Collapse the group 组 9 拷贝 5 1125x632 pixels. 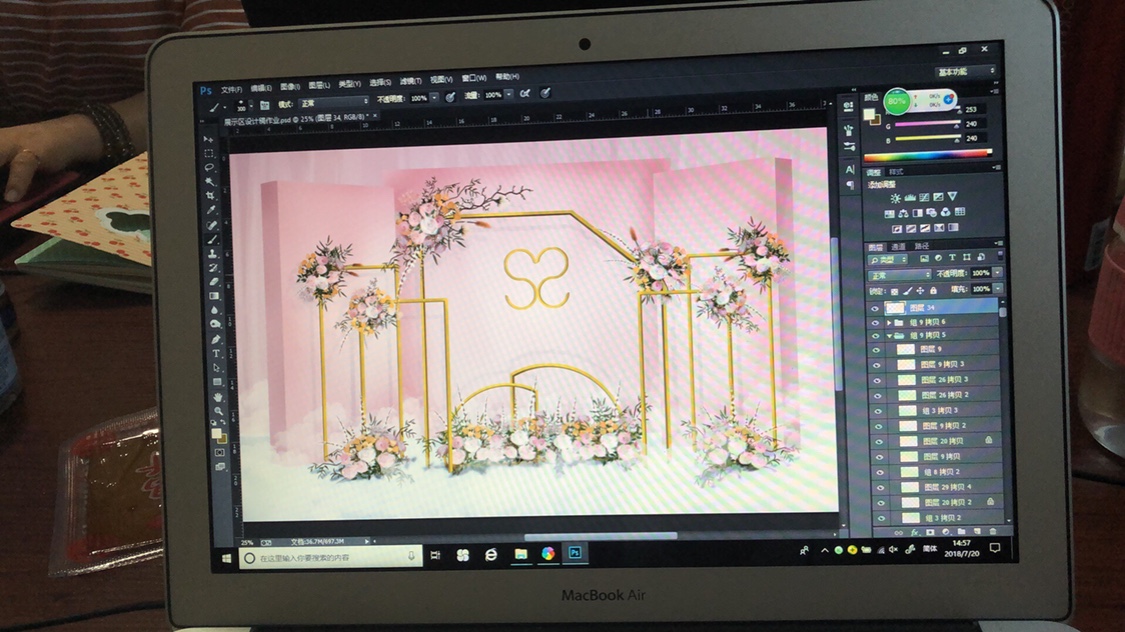(889, 336)
